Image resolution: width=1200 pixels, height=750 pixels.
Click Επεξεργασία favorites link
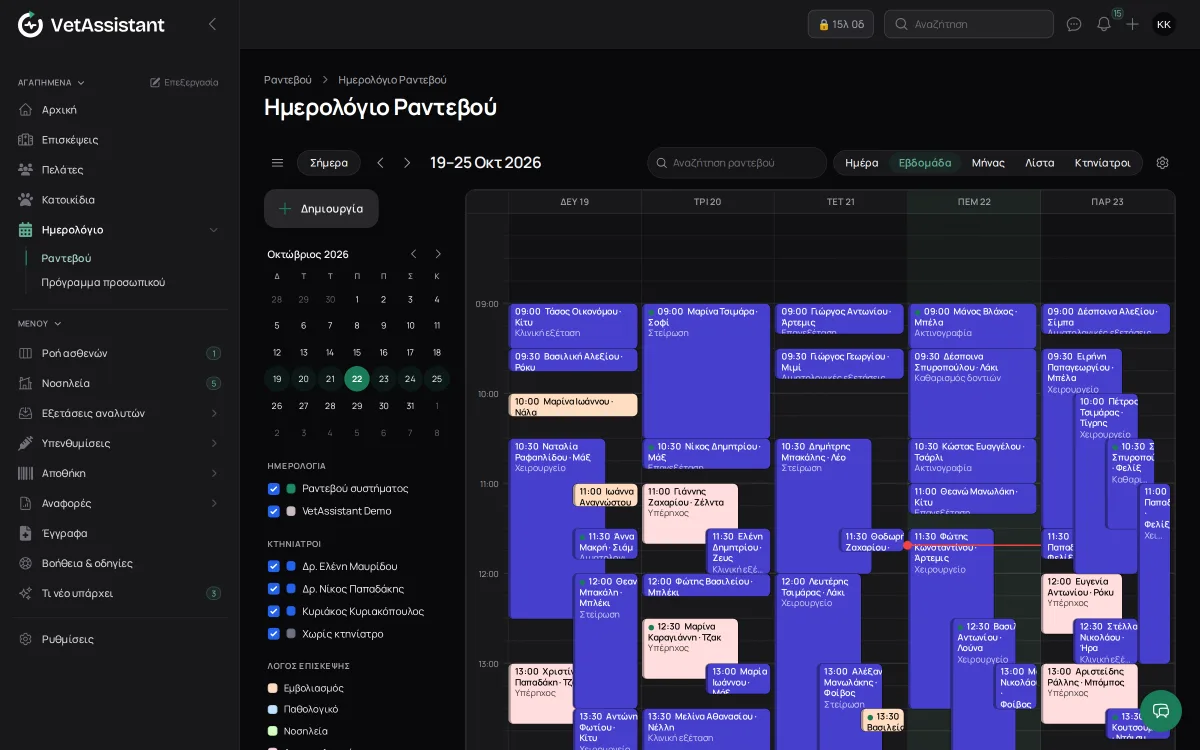coord(184,82)
